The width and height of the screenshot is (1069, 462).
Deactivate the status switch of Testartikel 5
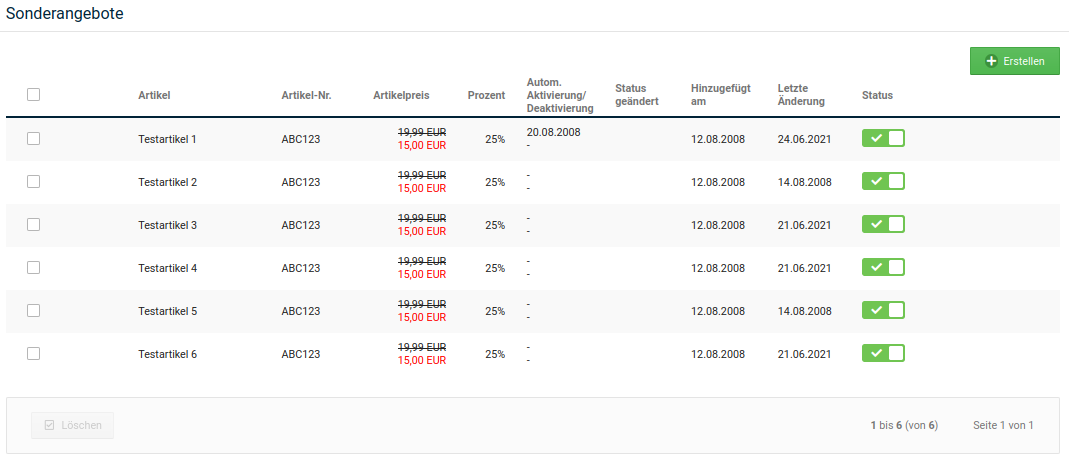coord(883,311)
